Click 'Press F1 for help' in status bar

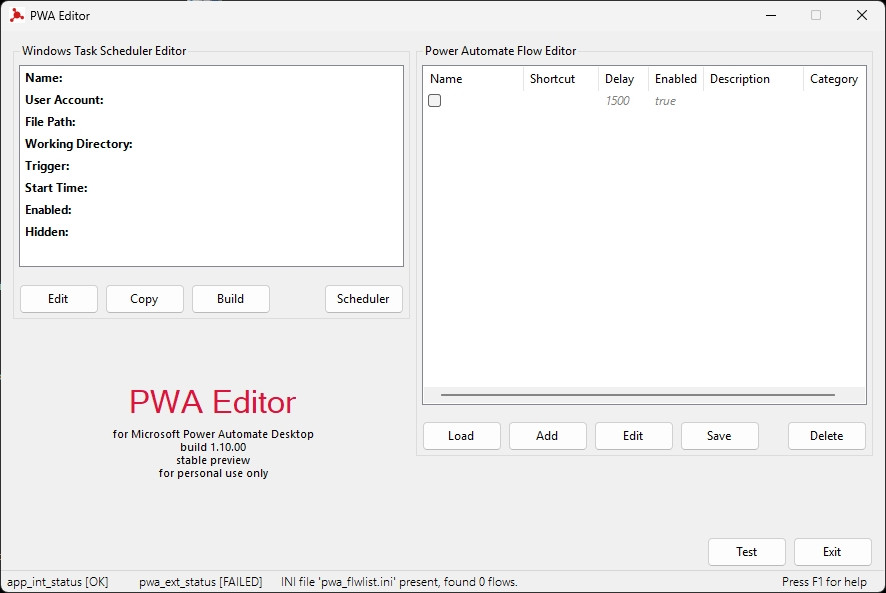click(x=824, y=582)
